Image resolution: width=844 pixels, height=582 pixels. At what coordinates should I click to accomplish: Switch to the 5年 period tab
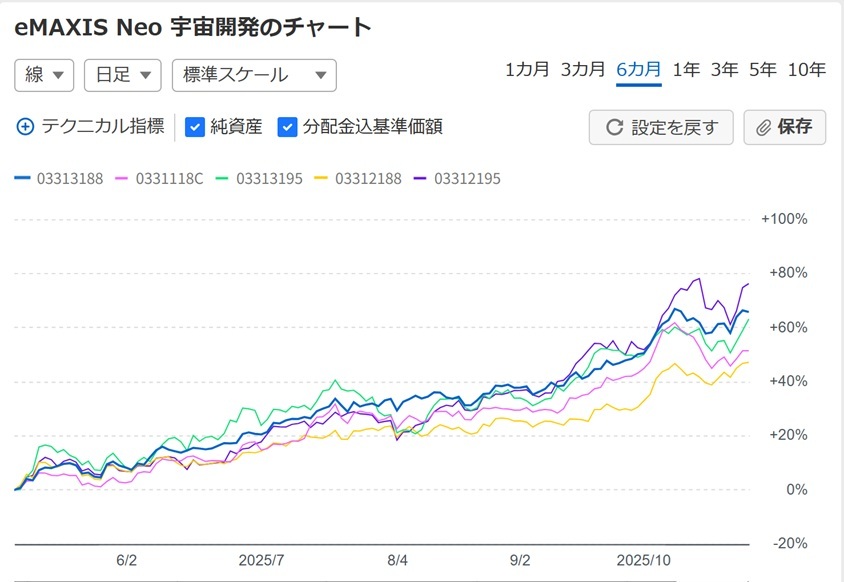point(762,70)
